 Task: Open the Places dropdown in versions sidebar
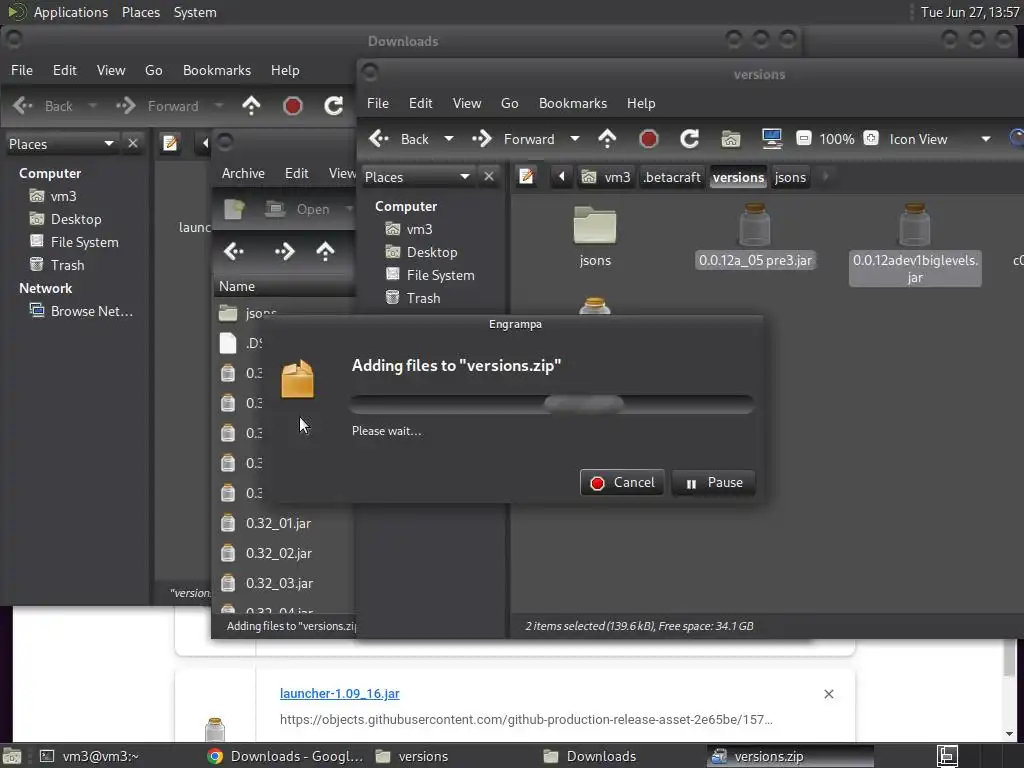point(418,177)
